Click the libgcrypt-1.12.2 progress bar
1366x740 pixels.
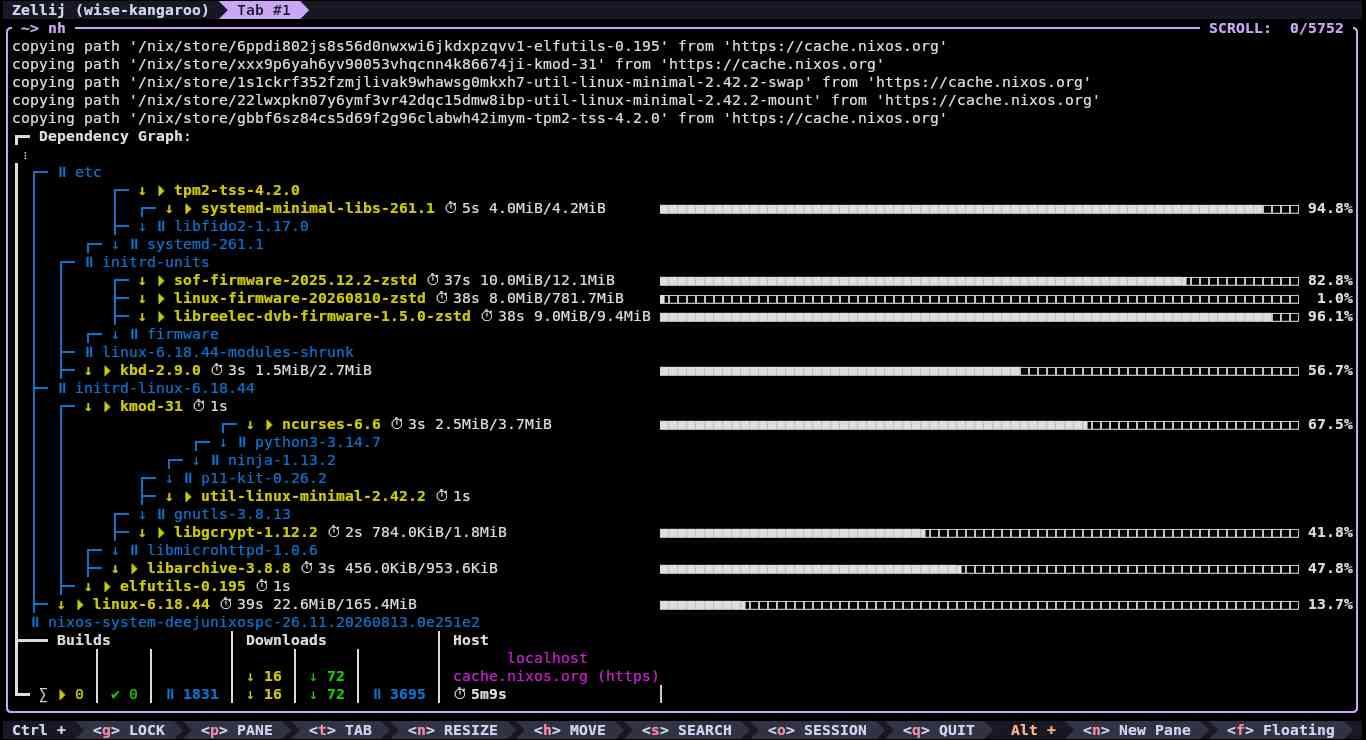point(979,532)
